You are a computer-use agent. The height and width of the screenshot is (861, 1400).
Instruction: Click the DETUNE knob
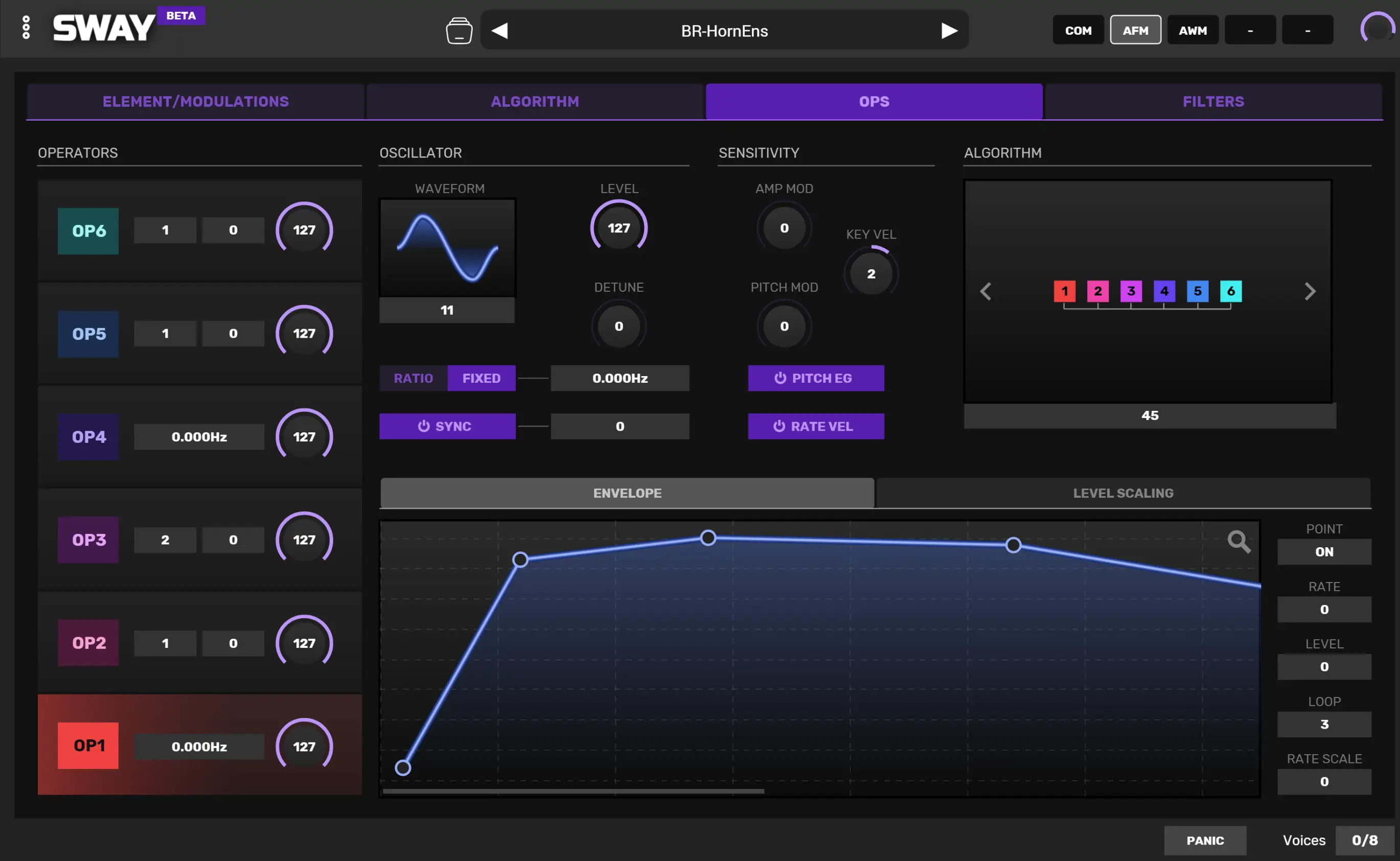[618, 327]
